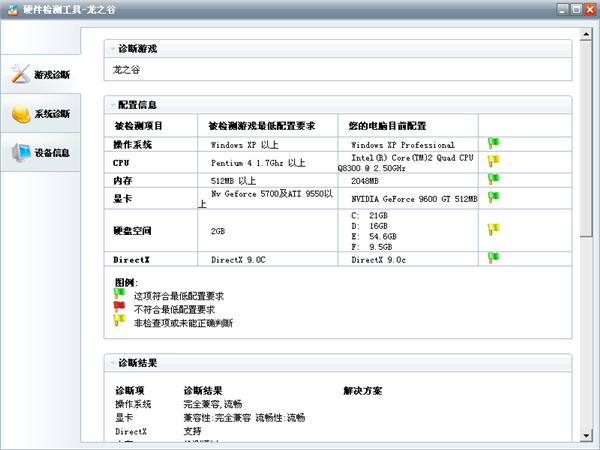Click the C: 21GB disk entry

click(x=369, y=215)
